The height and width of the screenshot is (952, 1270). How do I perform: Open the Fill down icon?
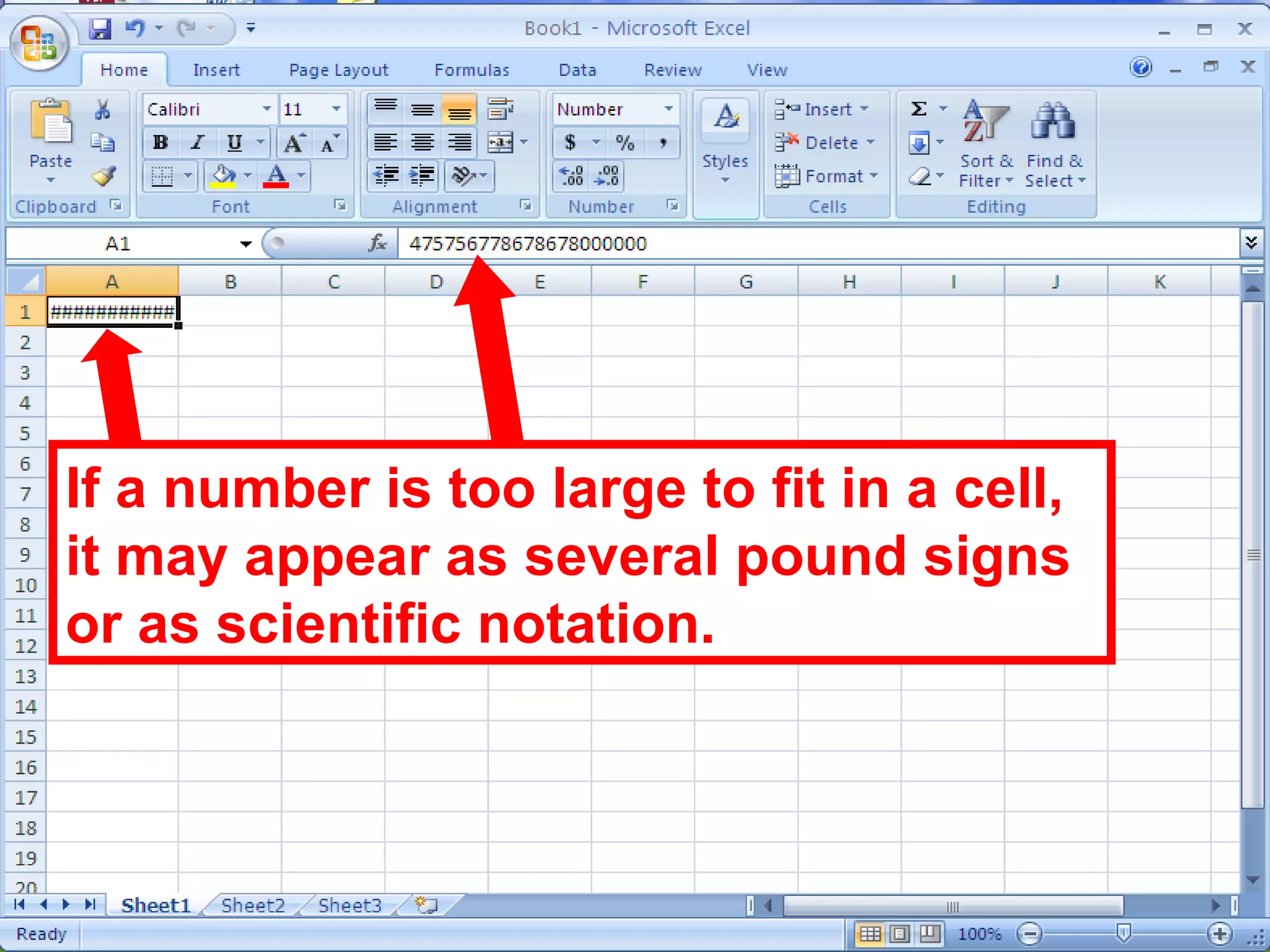click(919, 143)
